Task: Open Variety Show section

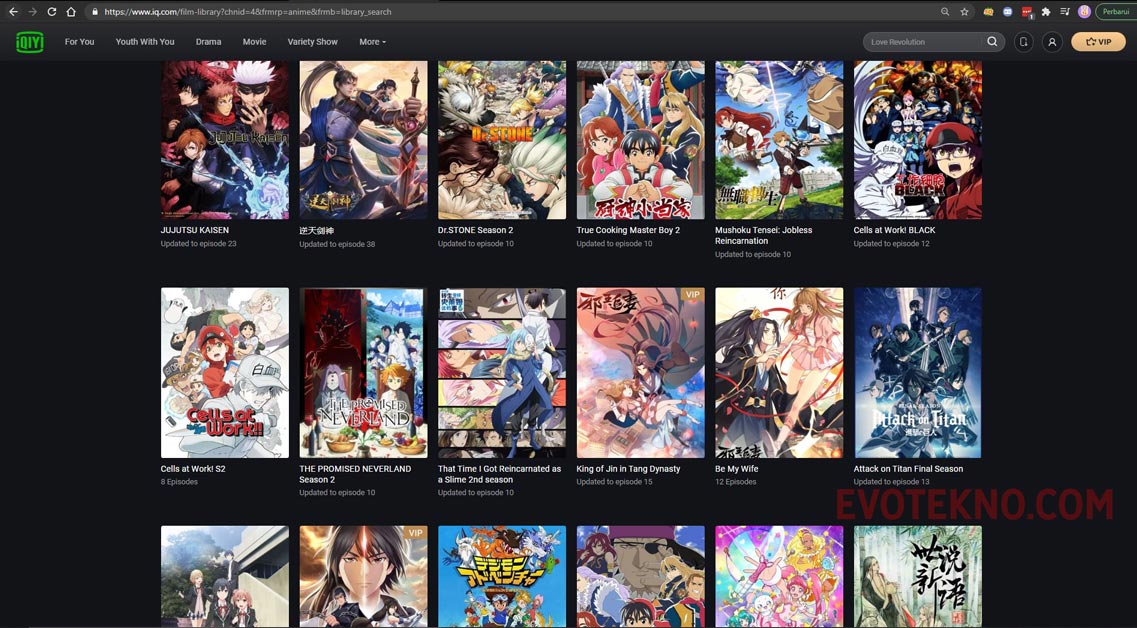Action: pyautogui.click(x=313, y=42)
